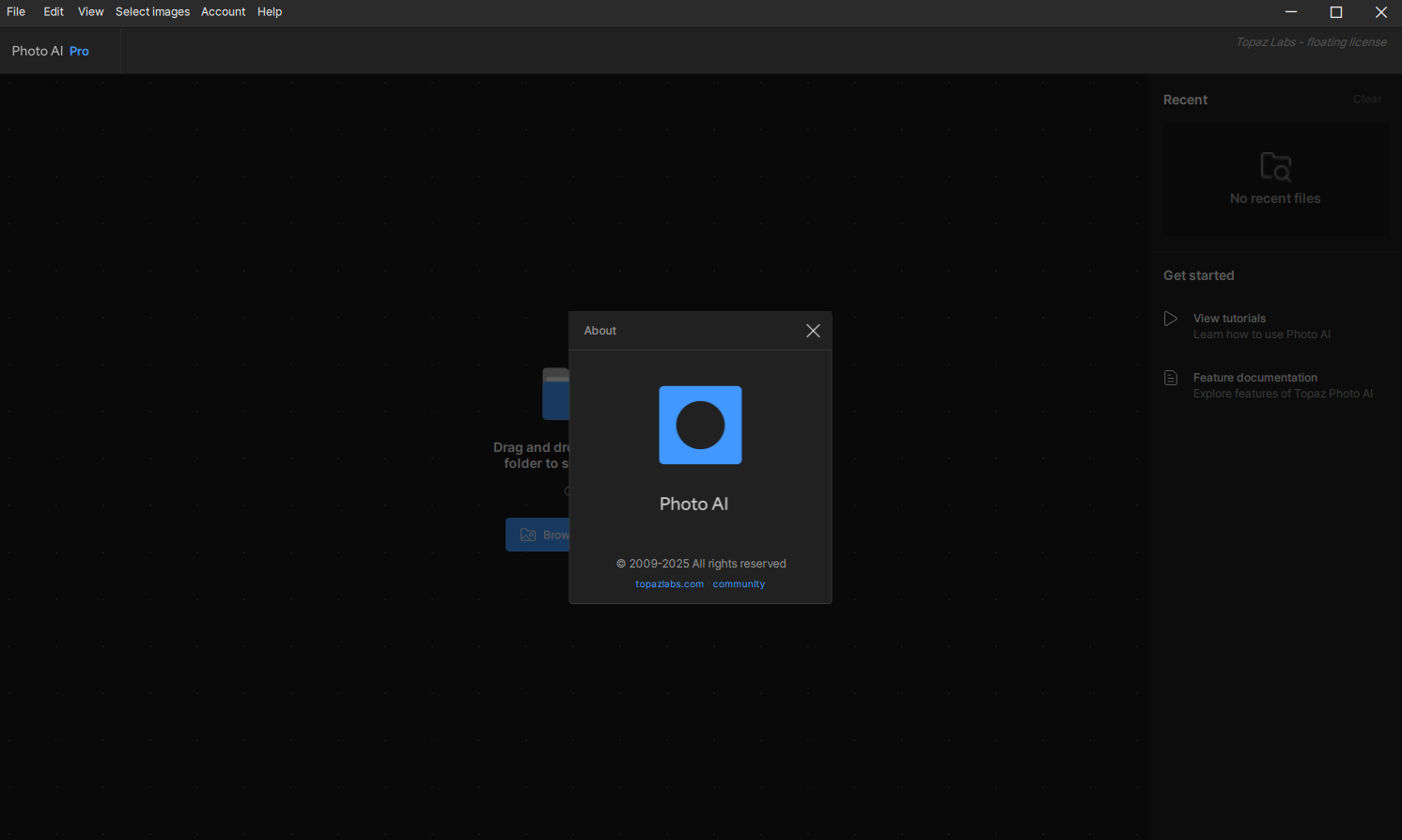Click 'Learn how to use Photo AI' text
1402x840 pixels.
tap(1262, 334)
